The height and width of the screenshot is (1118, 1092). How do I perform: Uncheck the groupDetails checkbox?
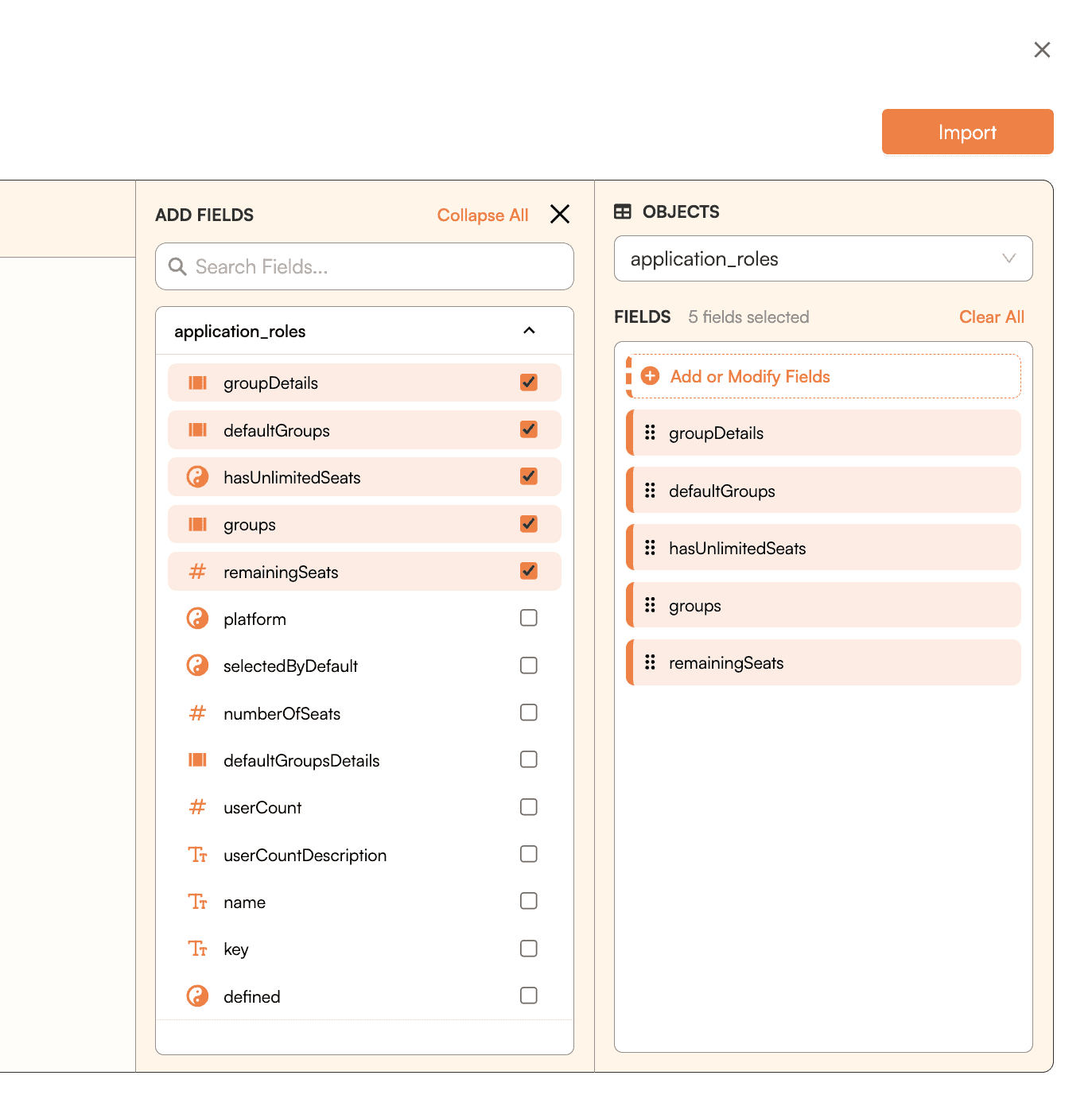coord(529,382)
